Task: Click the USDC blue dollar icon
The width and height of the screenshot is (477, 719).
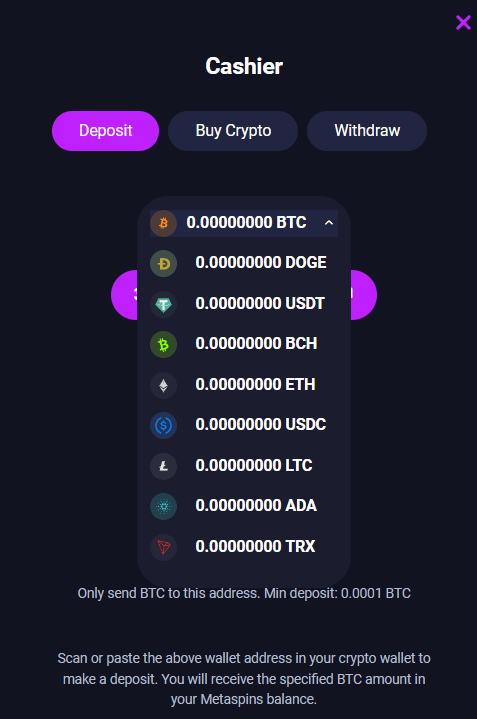Action: [163, 426]
